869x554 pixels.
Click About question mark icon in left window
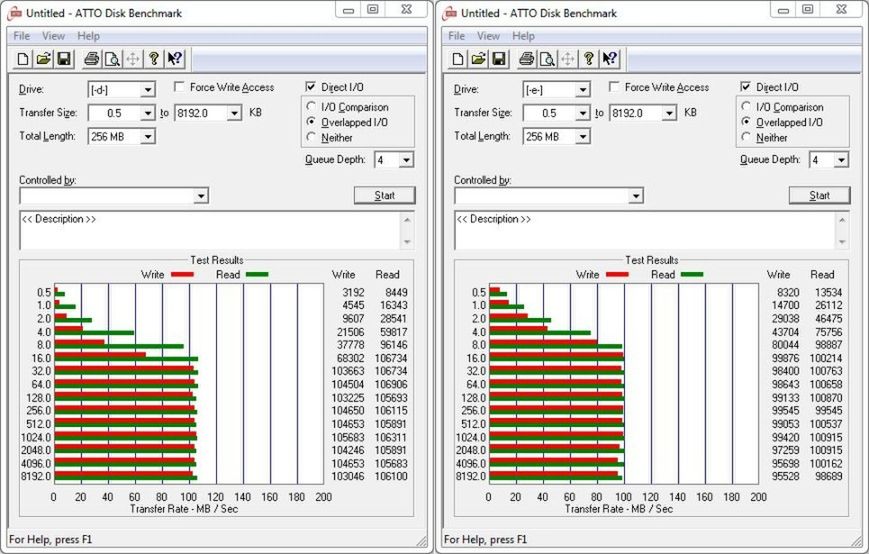coord(154,59)
